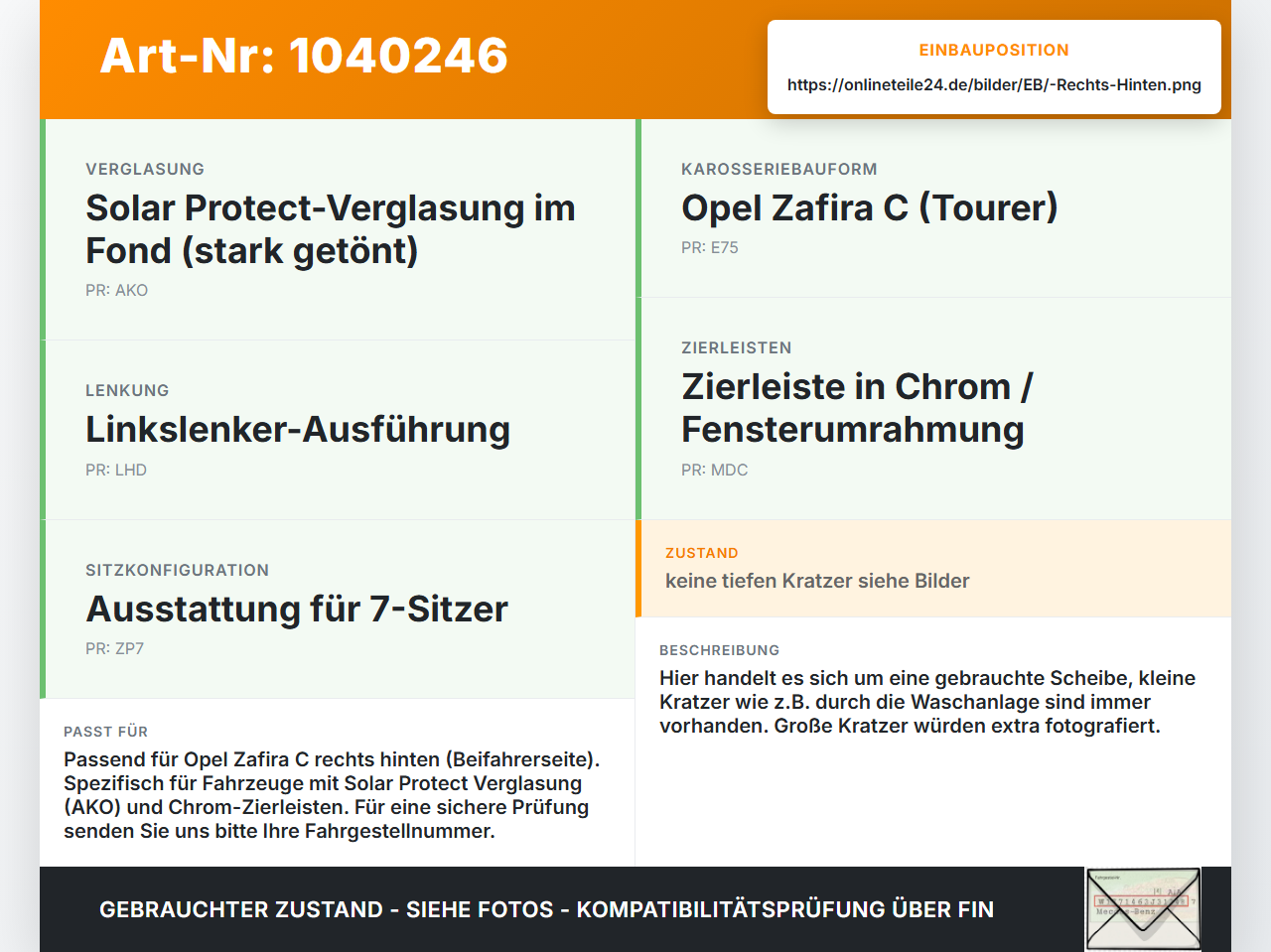This screenshot has height=952, width=1271.
Task: Click Linkslenker-Ausführung title
Action: [298, 430]
